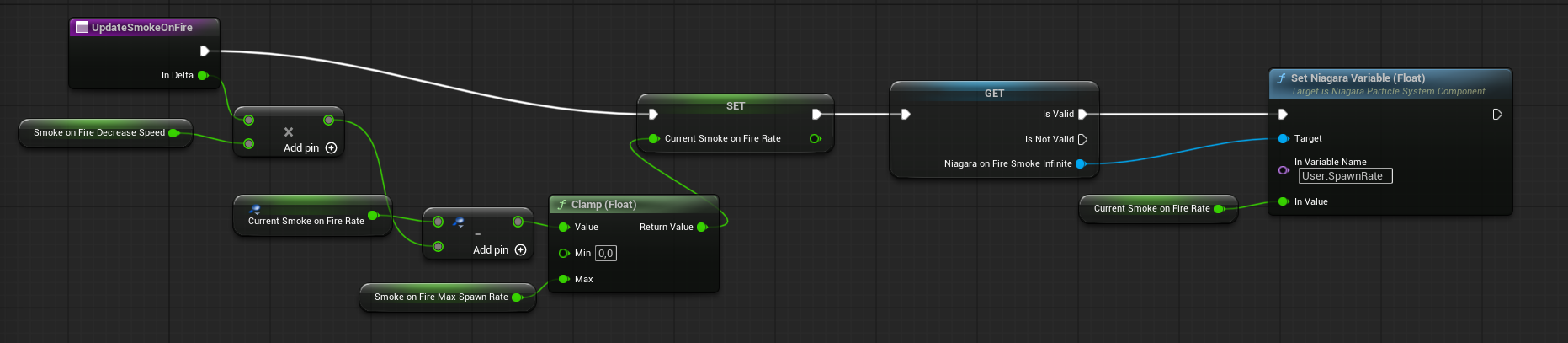Screen dimensions: 1568x343
Task: Click the SET node output execution pin
Action: (x=816, y=114)
